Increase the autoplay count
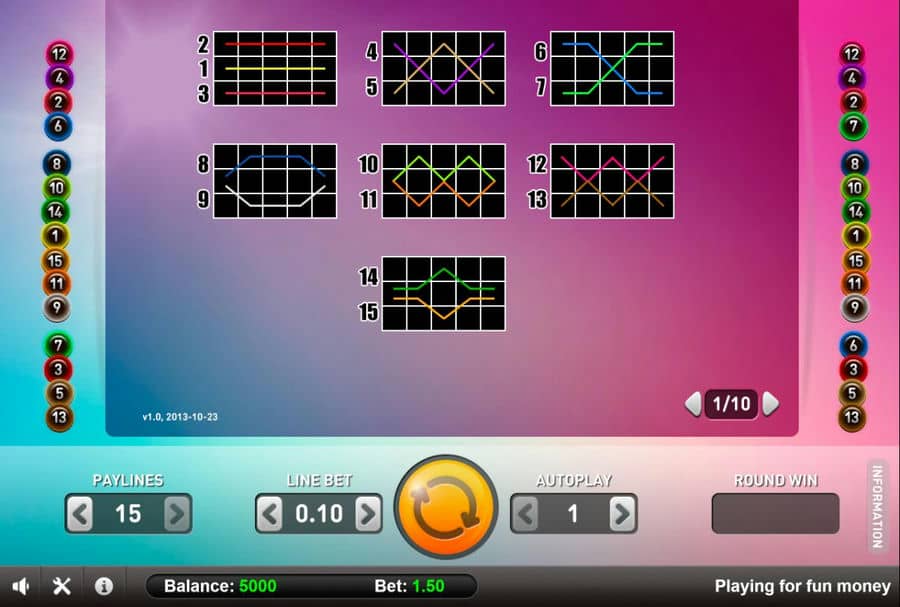This screenshot has height=607, width=900. (622, 513)
